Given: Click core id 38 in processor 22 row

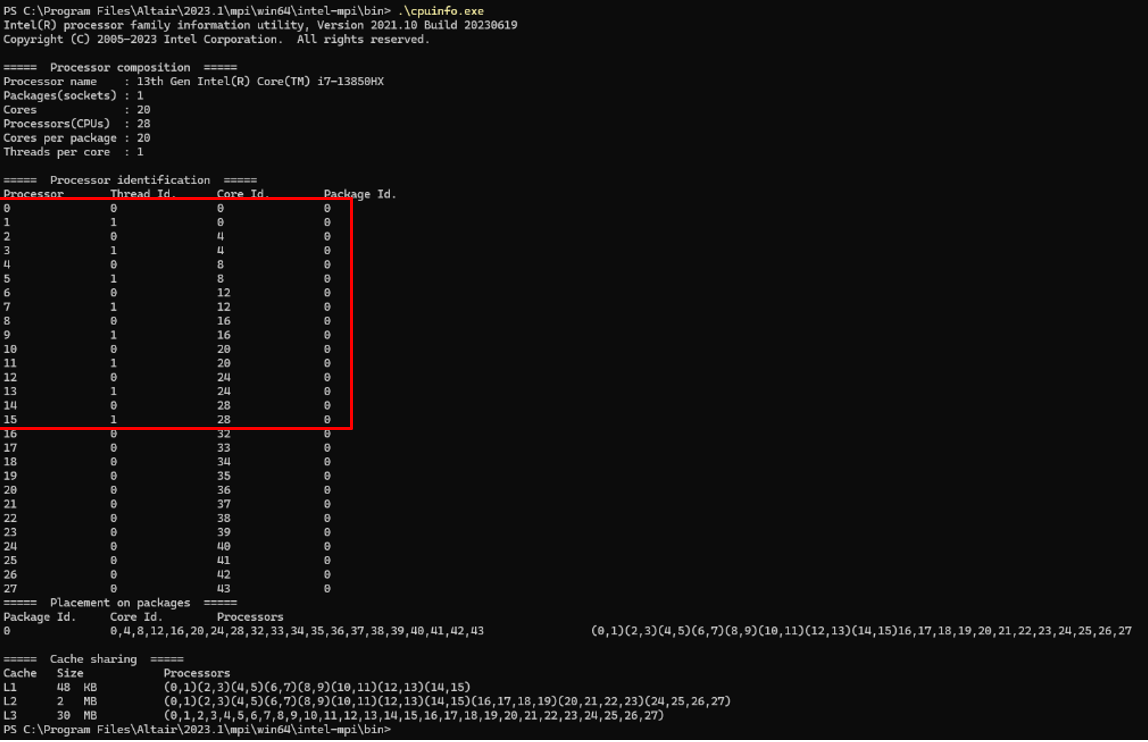Looking at the screenshot, I should click(x=223, y=519).
